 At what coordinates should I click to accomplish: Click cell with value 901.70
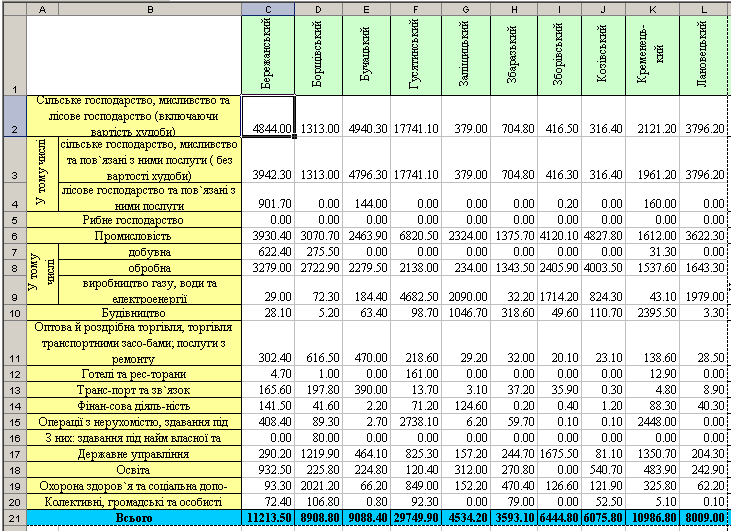[268, 197]
